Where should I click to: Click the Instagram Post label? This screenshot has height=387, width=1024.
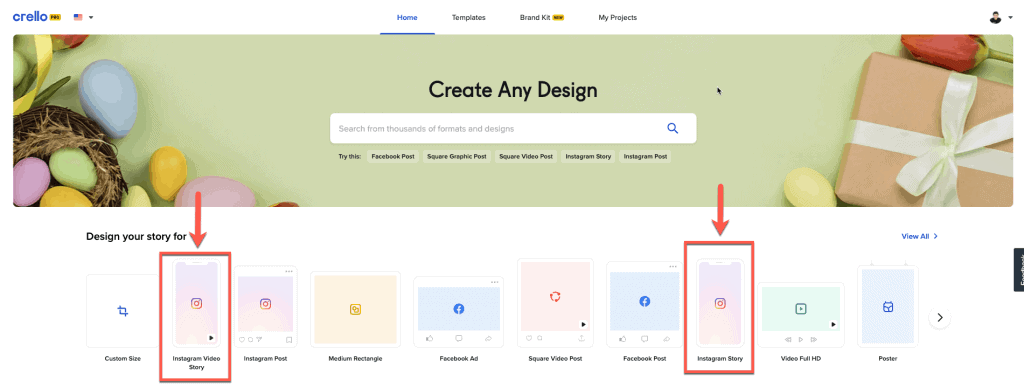point(265,359)
